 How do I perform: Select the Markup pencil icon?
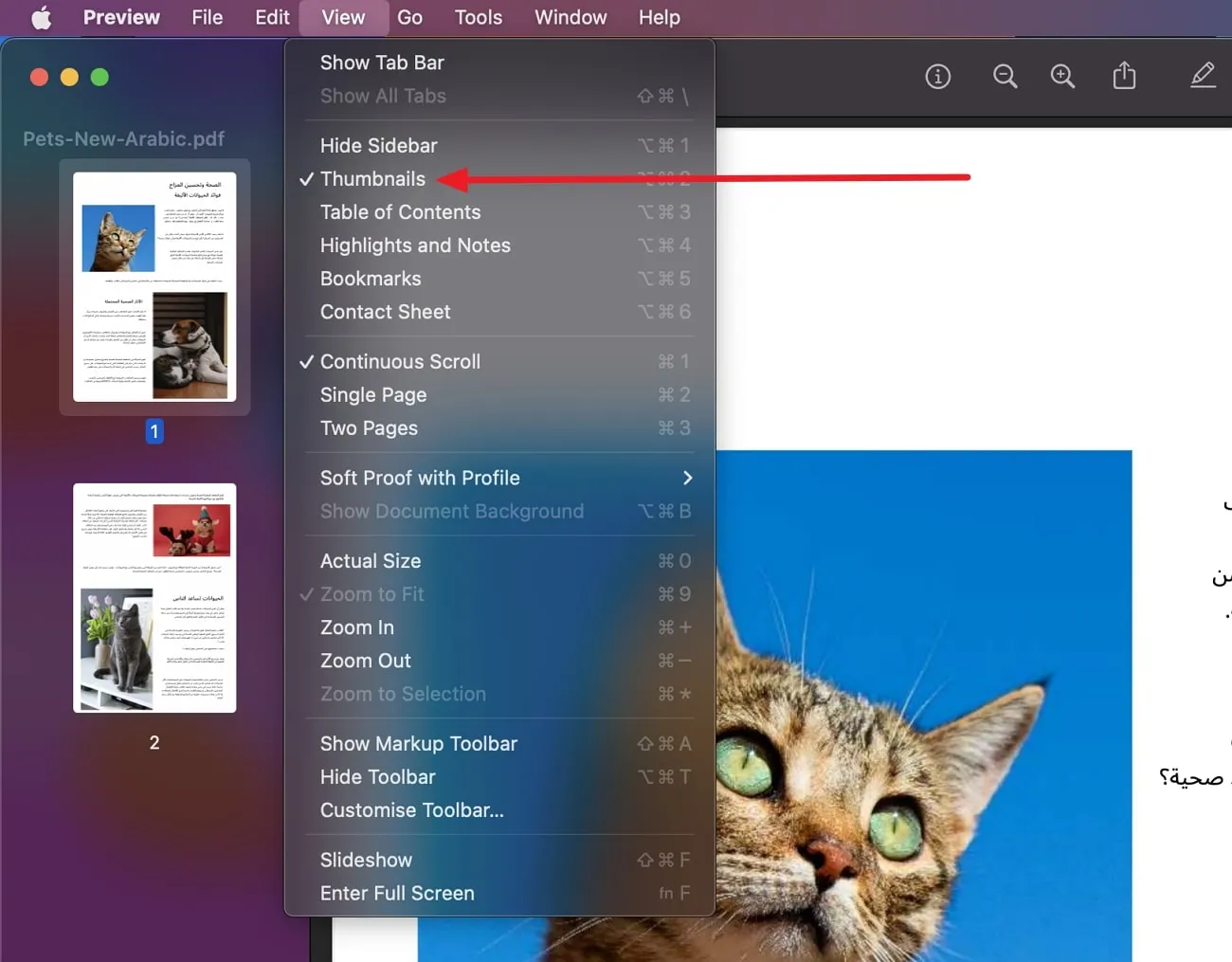click(x=1202, y=76)
